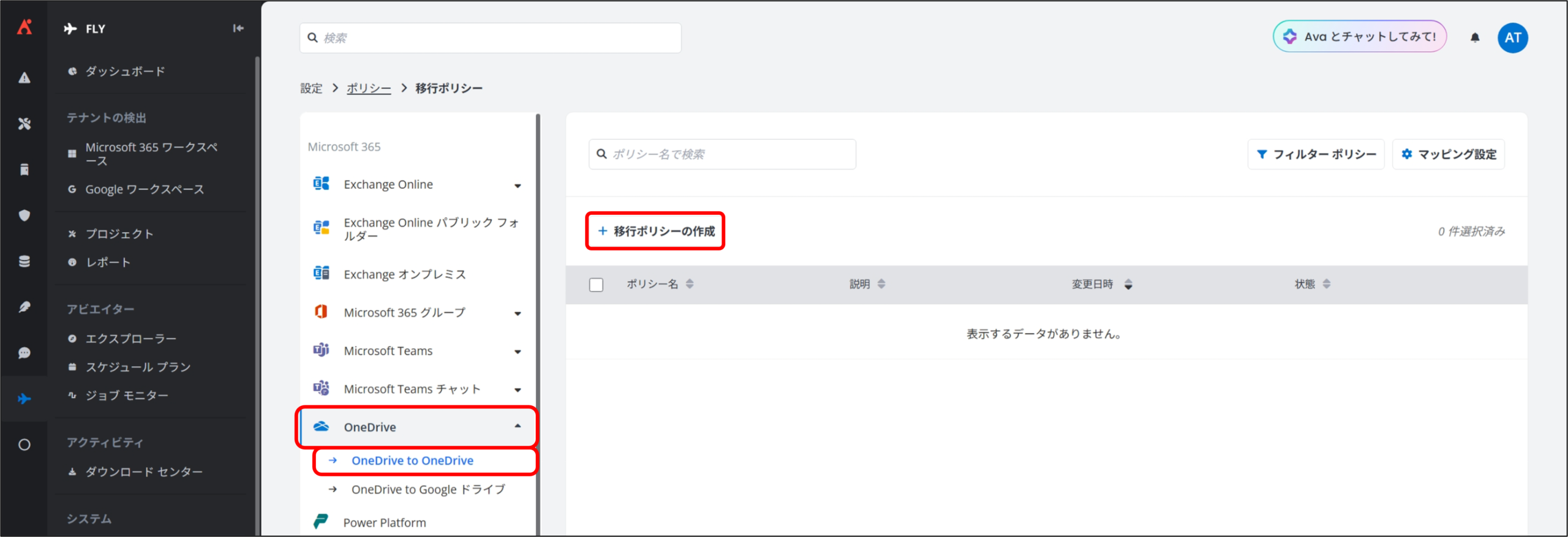Image resolution: width=1568 pixels, height=537 pixels.
Task: Click the 移行ポリシーの作成 button
Action: coord(656,231)
